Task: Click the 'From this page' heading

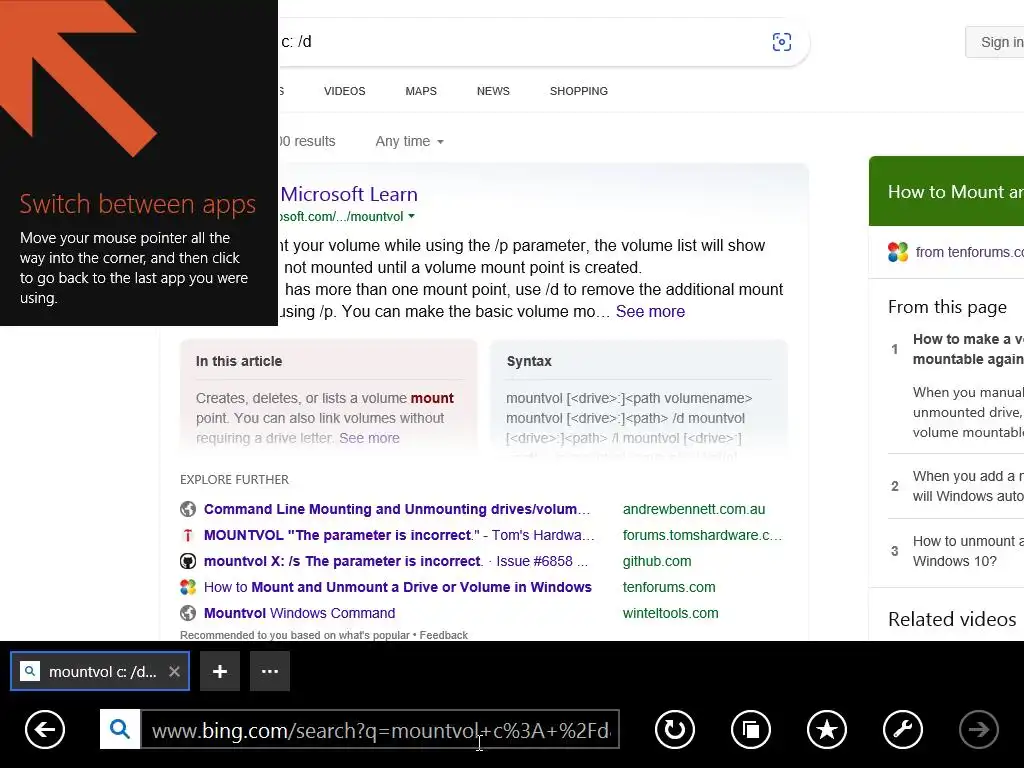Action: 947,307
